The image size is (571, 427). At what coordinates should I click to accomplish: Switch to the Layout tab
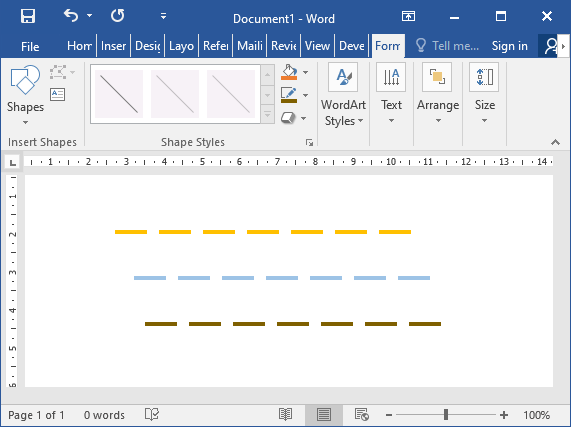point(181,46)
